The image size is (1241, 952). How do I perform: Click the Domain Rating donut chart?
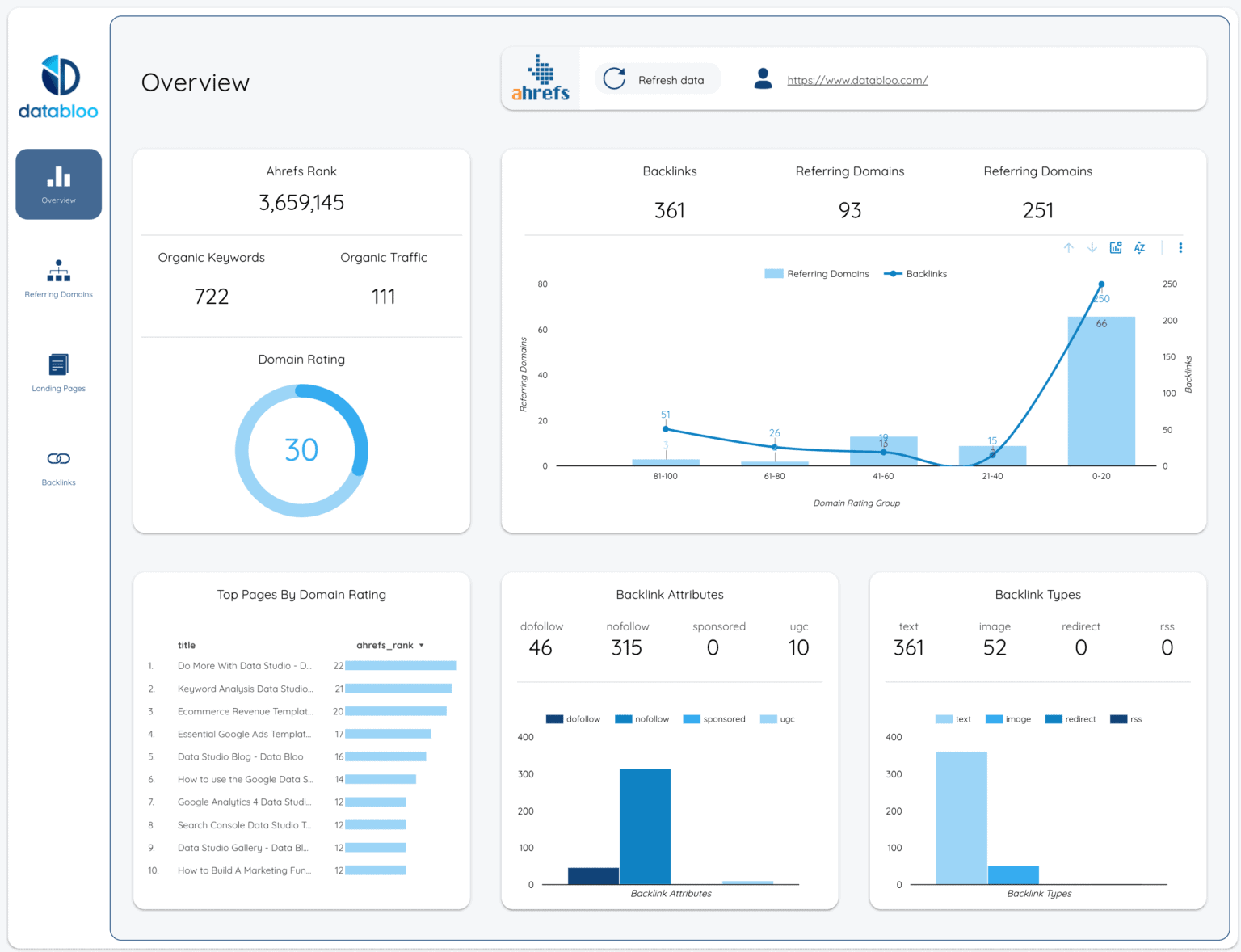(x=301, y=450)
